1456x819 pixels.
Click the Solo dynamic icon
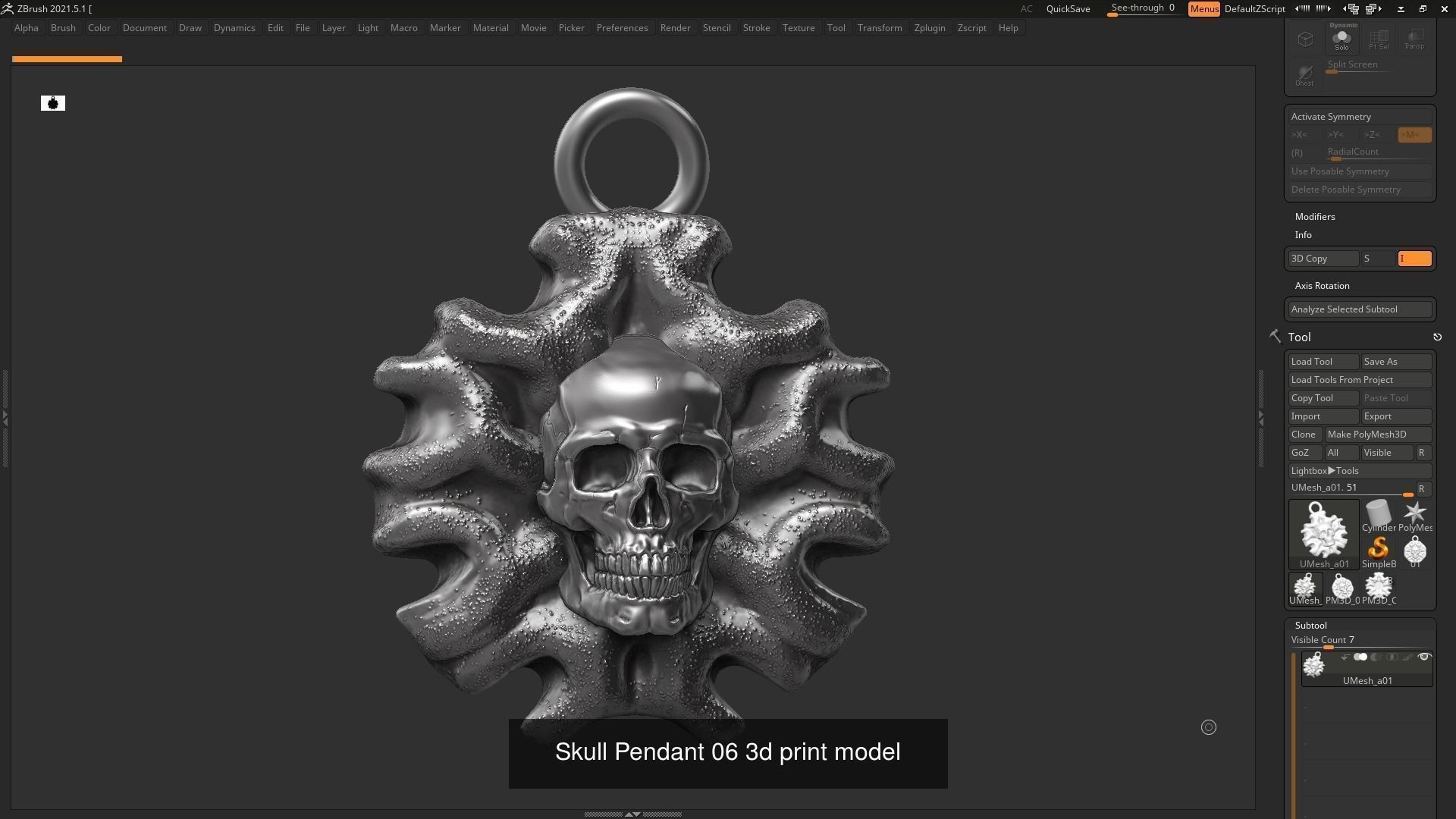tap(1341, 37)
